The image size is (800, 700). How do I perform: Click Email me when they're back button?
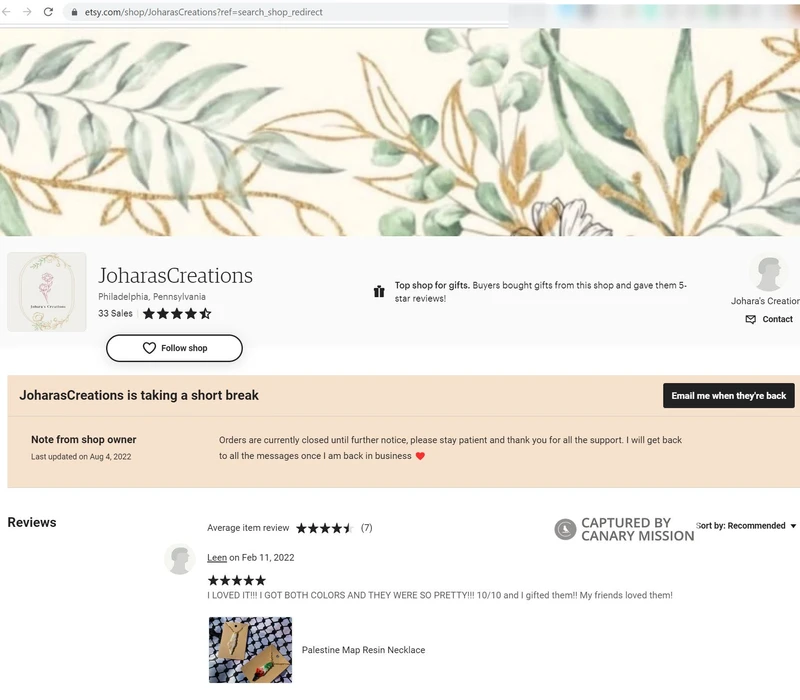[729, 395]
